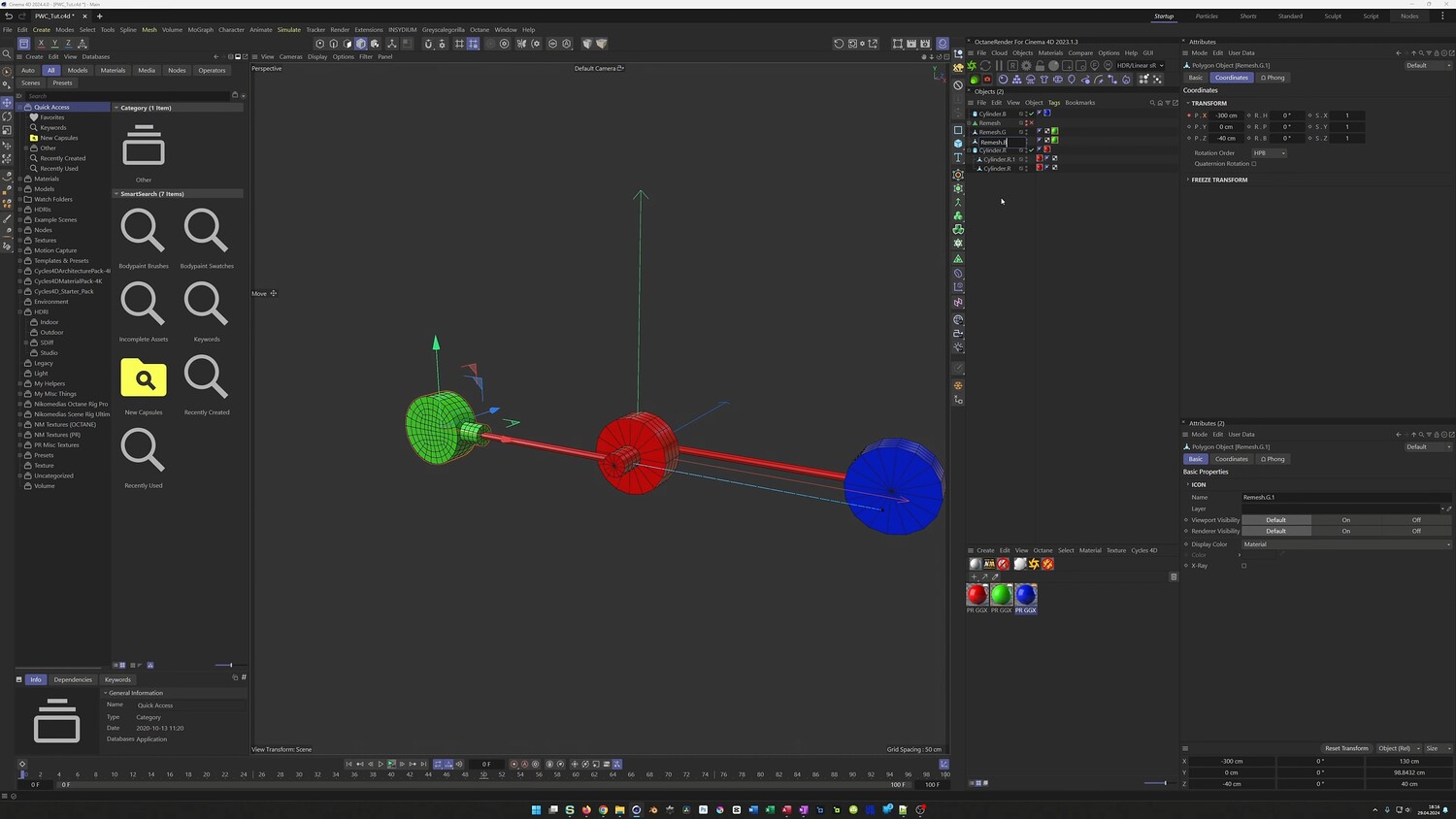The width and height of the screenshot is (1456, 819).
Task: Open the Object (Rel) coordinate dropdown
Action: tap(1398, 748)
